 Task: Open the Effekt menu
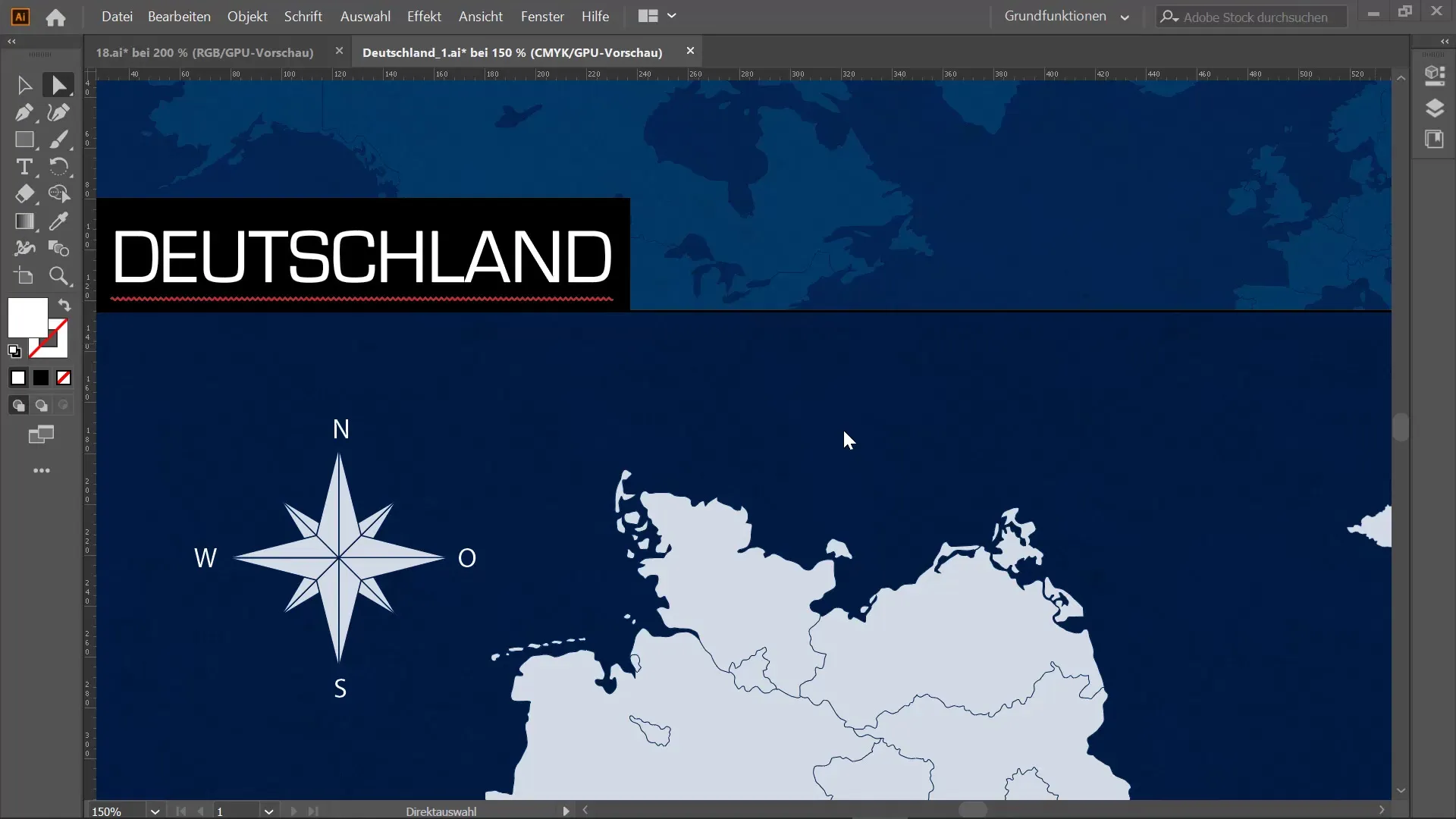(x=424, y=16)
